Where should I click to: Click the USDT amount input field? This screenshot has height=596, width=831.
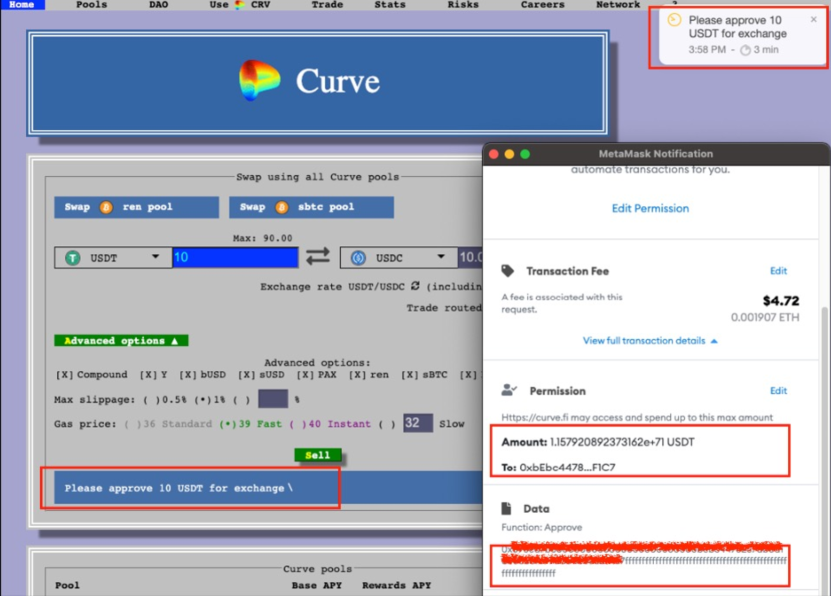coord(235,257)
